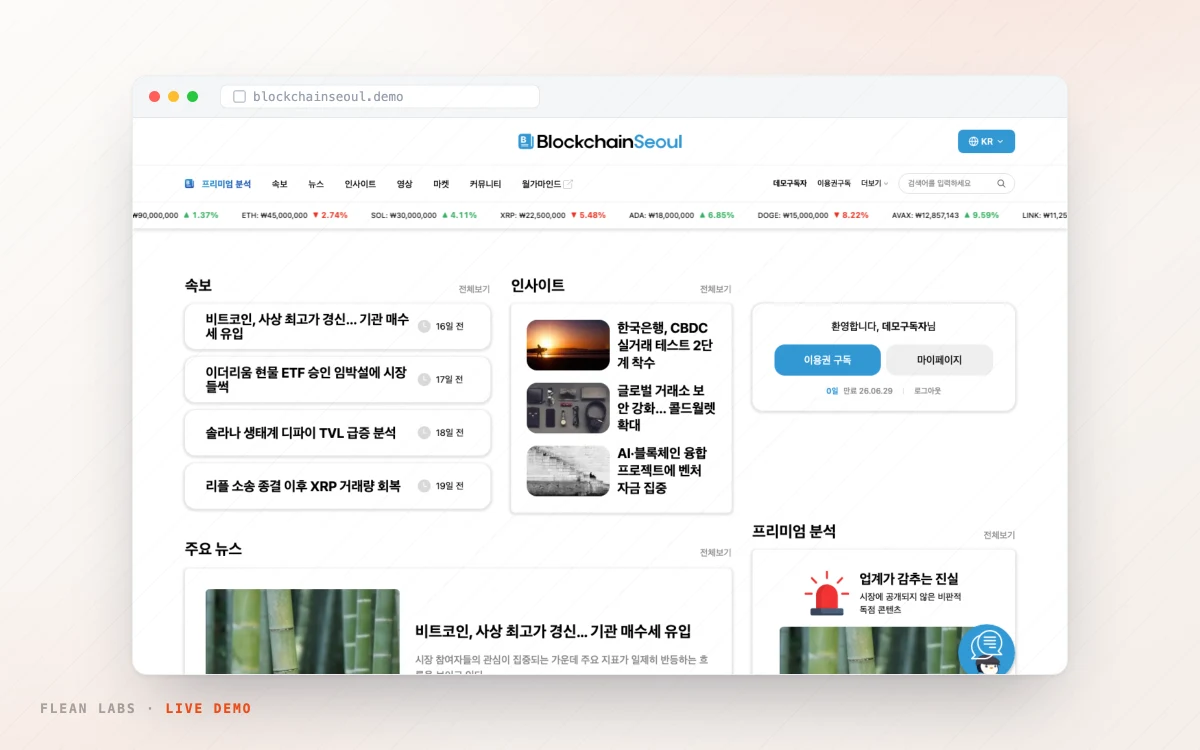Click the ETH ₩45,000,000 ticker entry

click(x=295, y=215)
